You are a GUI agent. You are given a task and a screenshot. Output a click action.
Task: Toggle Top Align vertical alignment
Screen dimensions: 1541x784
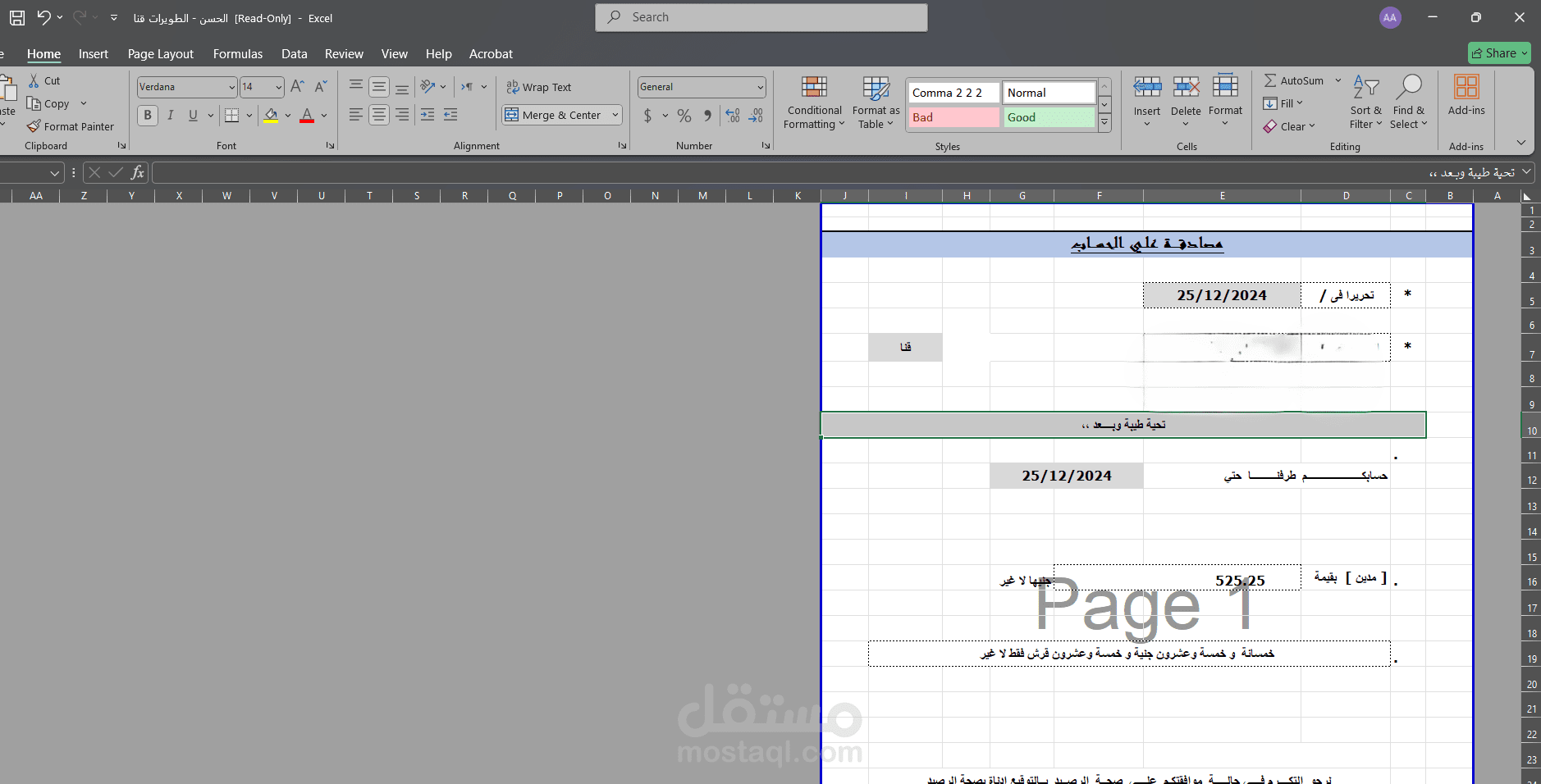tap(355, 86)
